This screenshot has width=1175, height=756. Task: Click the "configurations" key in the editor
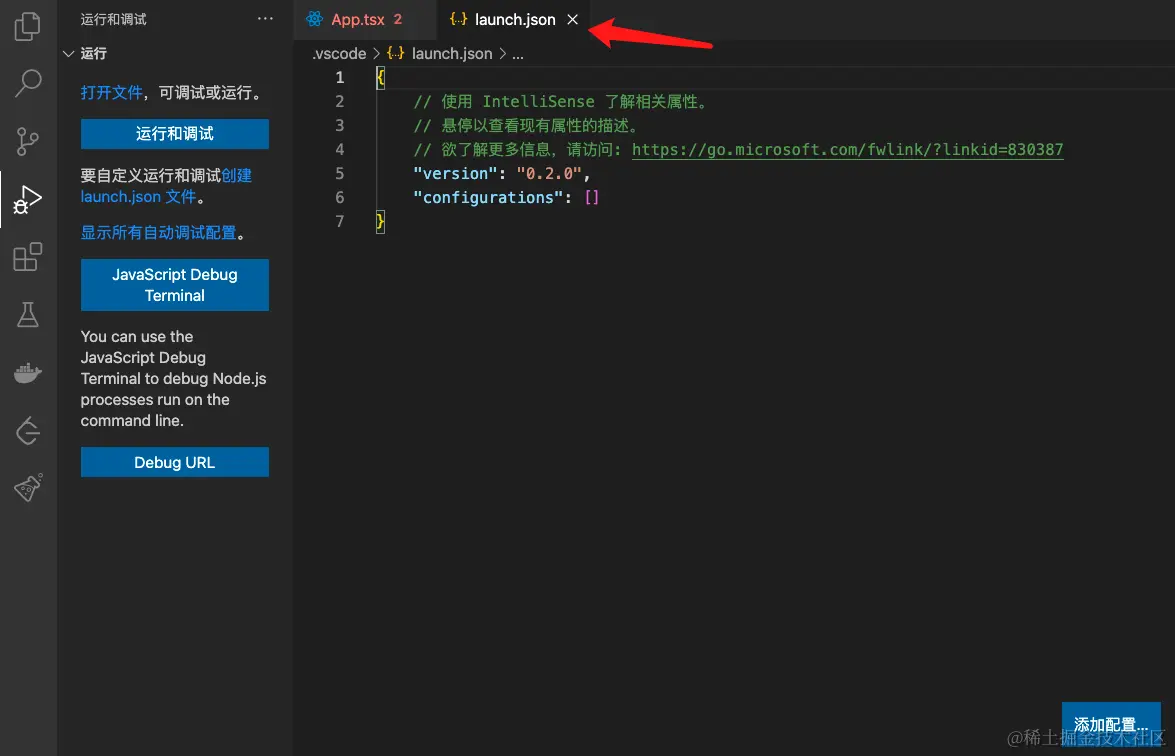tap(488, 198)
